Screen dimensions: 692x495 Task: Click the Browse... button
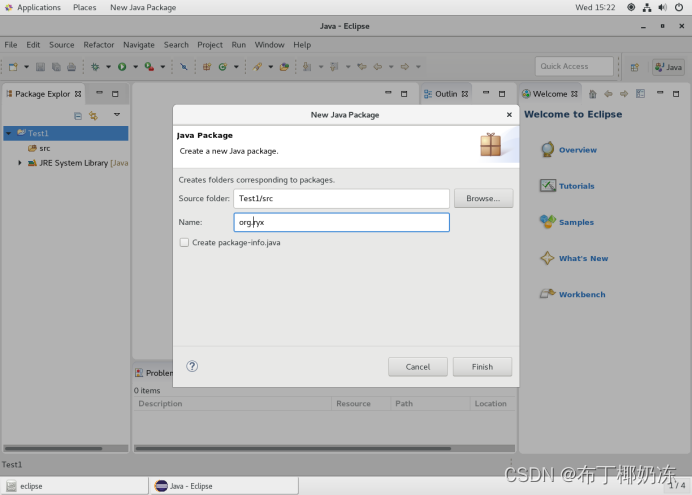tap(483, 199)
